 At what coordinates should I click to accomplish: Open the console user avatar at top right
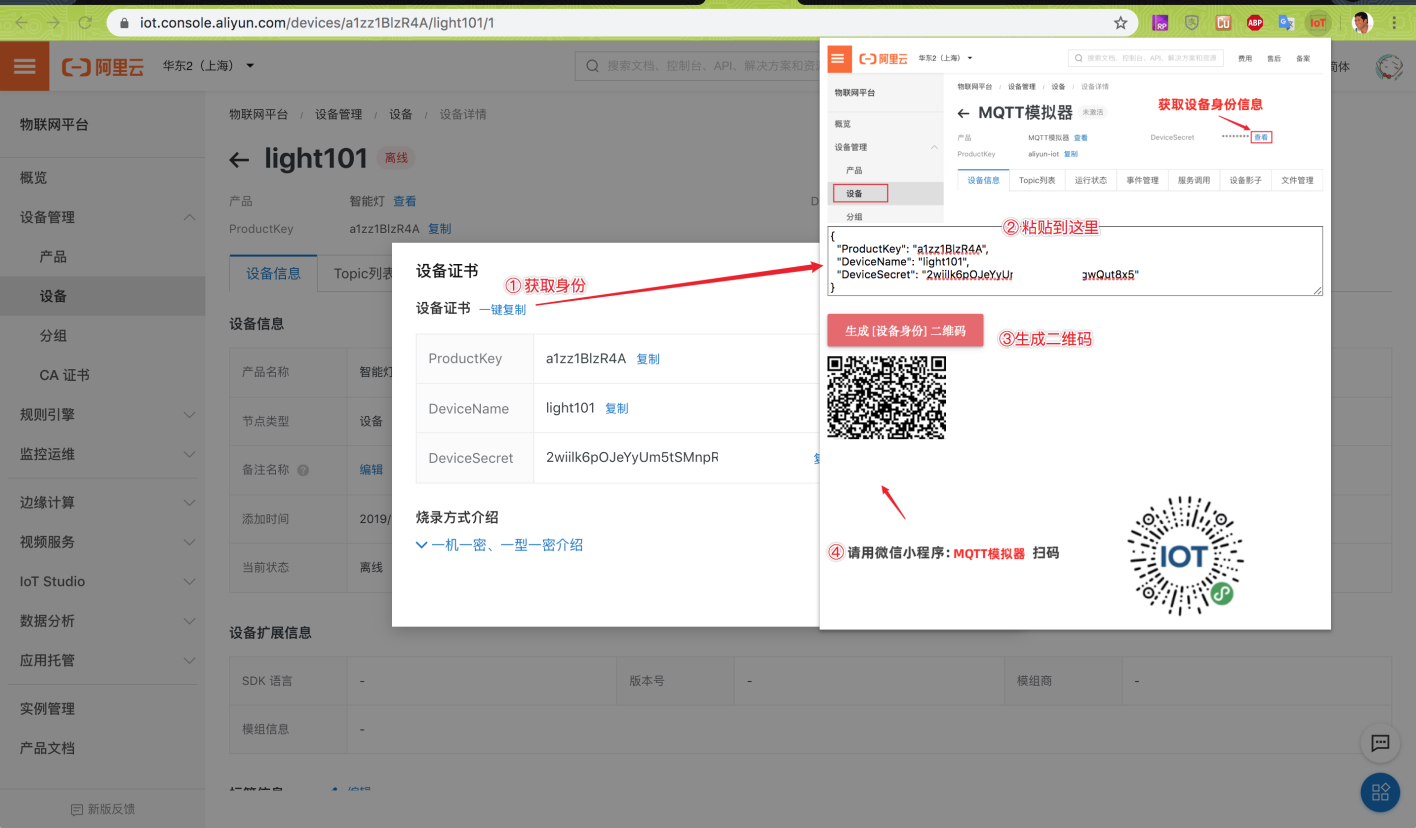pos(1389,67)
